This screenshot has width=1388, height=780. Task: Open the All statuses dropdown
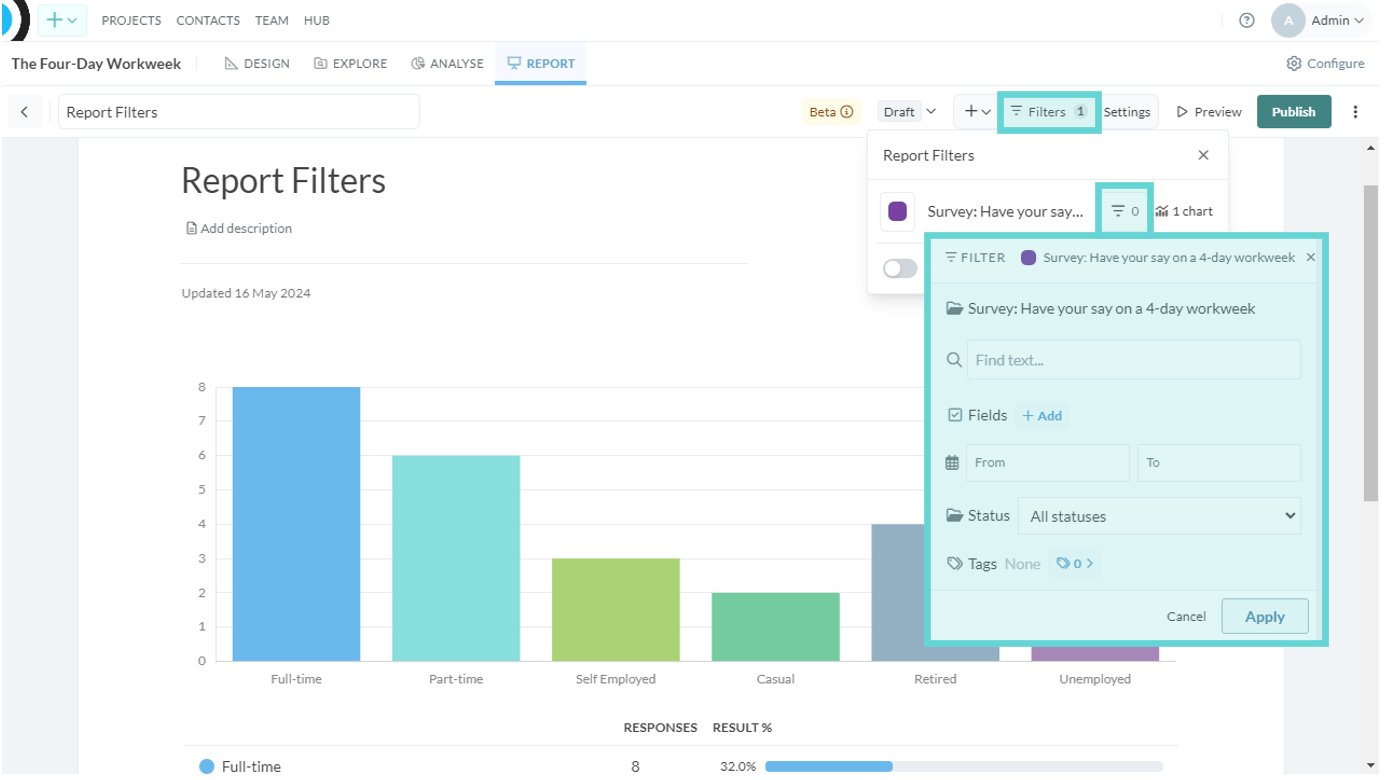1160,516
